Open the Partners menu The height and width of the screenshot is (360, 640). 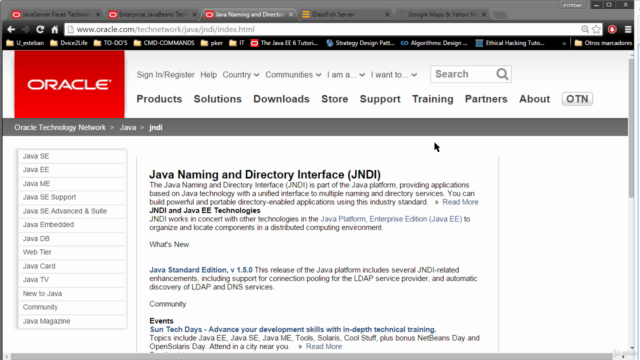[x=486, y=99]
